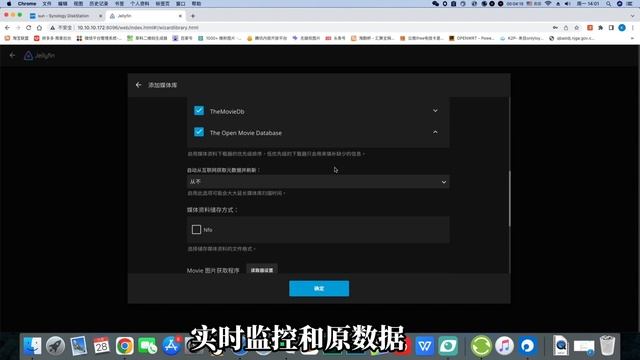The height and width of the screenshot is (360, 640).
Task: Go back using Jellyfin header arrow
Action: pyautogui.click(x=12, y=55)
